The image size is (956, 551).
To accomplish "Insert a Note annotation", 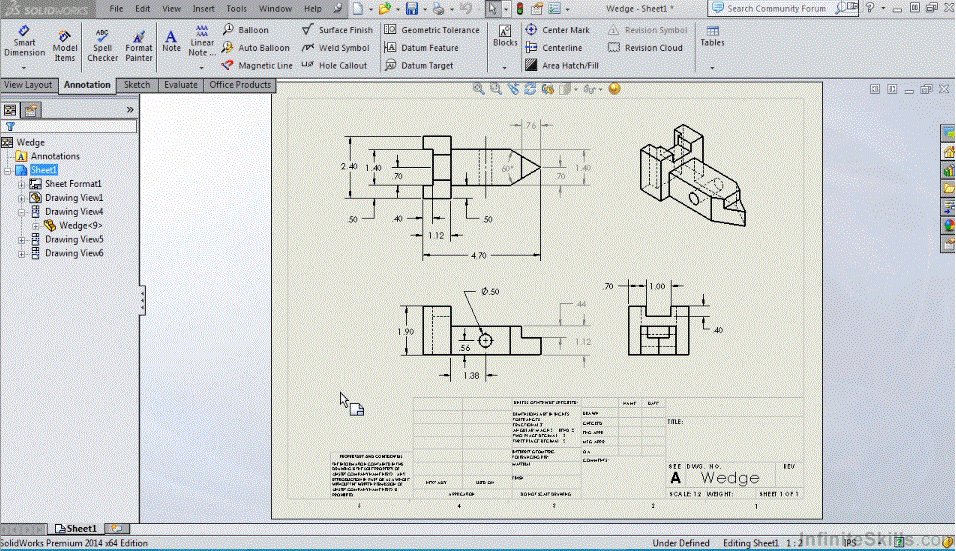I will [171, 41].
